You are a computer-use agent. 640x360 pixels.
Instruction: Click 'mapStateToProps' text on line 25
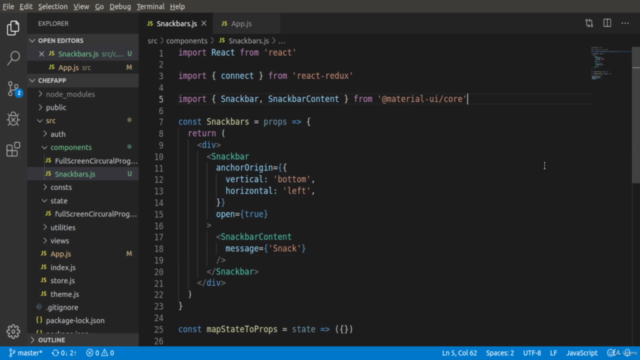242,329
